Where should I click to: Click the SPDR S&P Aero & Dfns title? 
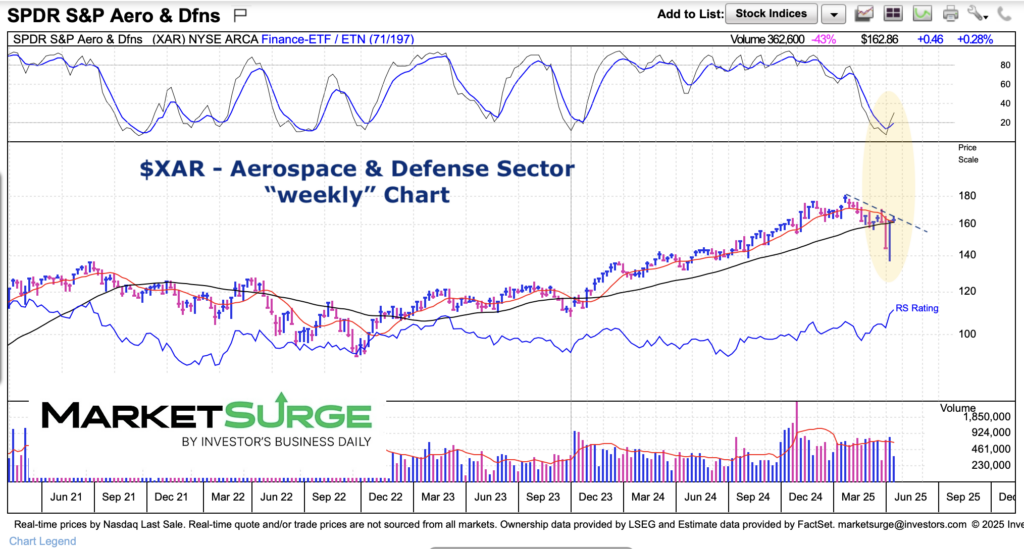pyautogui.click(x=114, y=15)
